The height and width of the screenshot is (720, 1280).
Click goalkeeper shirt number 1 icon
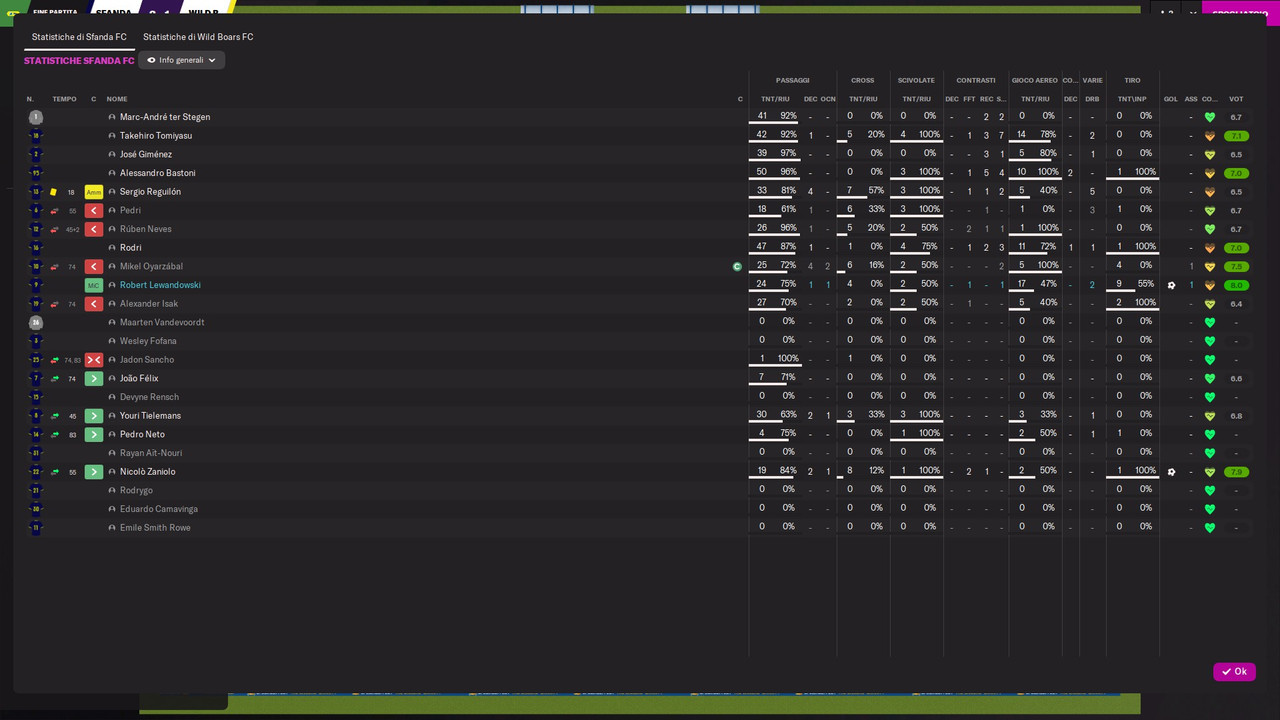coord(36,117)
